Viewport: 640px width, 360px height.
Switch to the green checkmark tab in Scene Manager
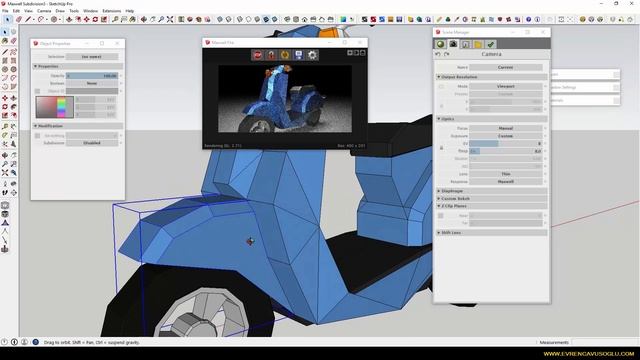tap(491, 44)
